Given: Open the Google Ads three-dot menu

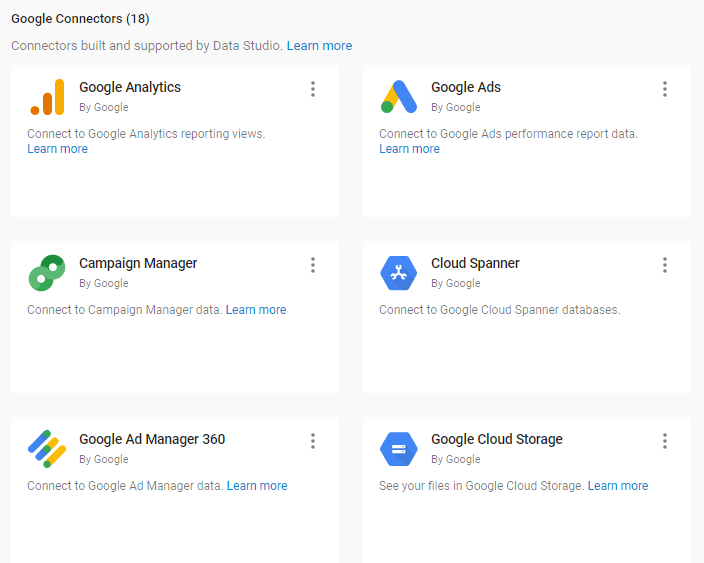Looking at the screenshot, I should (665, 89).
